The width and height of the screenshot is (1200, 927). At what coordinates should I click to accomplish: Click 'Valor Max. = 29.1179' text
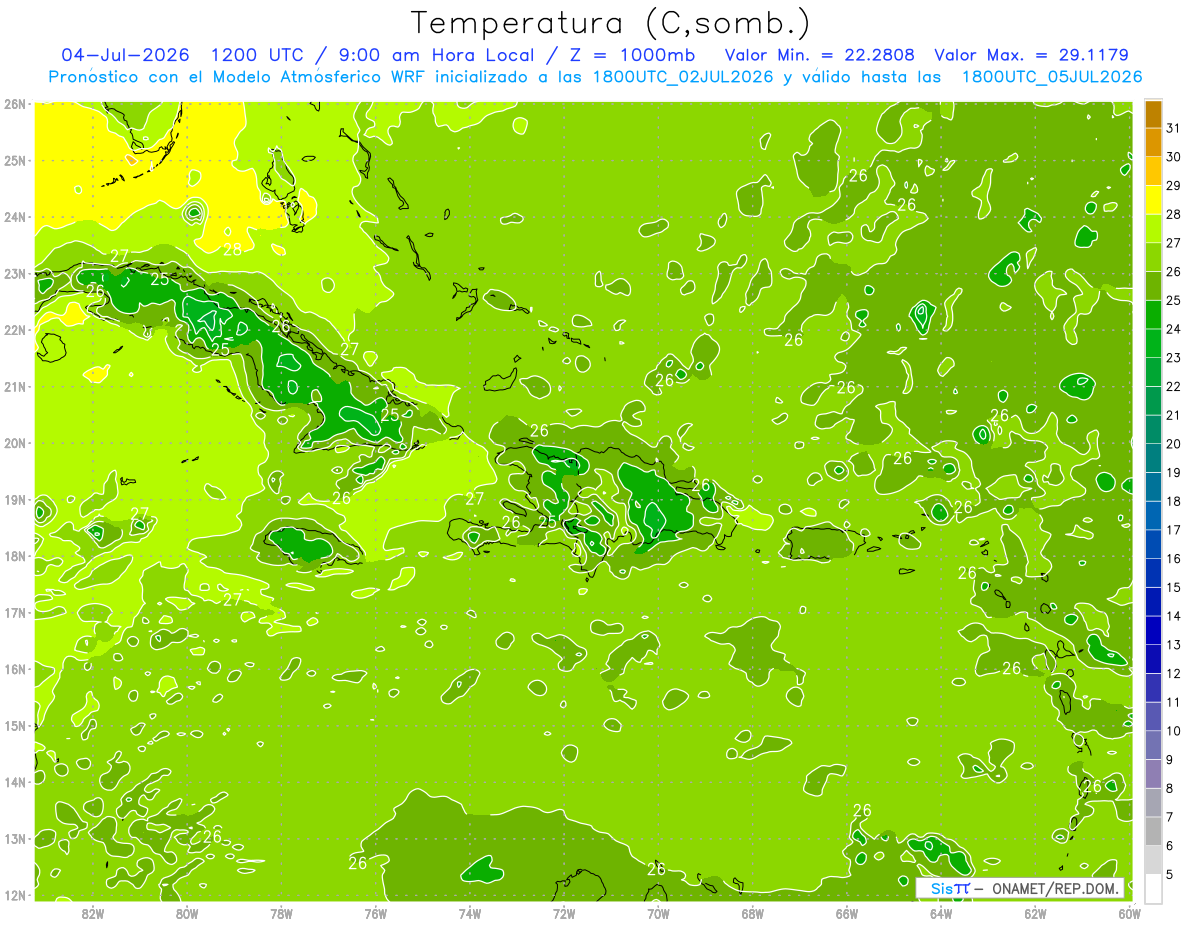tap(1031, 55)
